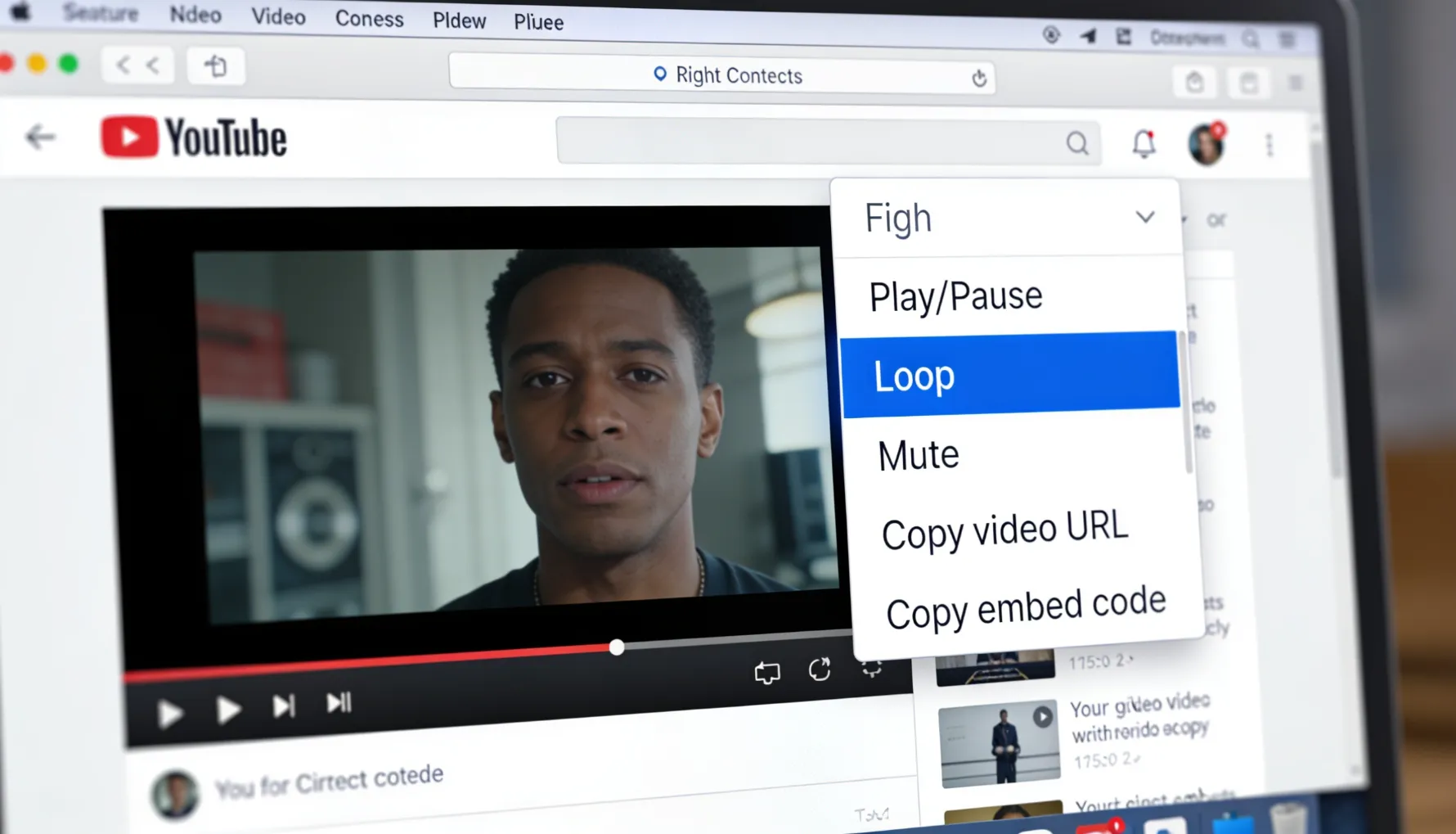Screen dimensions: 1456x834
Task: Reload the page from address bar
Action: tap(979, 79)
